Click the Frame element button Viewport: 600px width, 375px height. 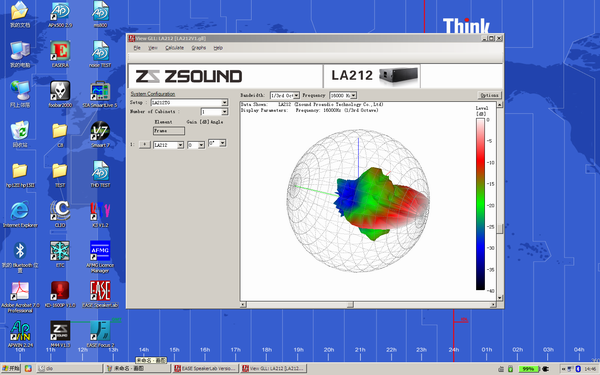[169, 131]
